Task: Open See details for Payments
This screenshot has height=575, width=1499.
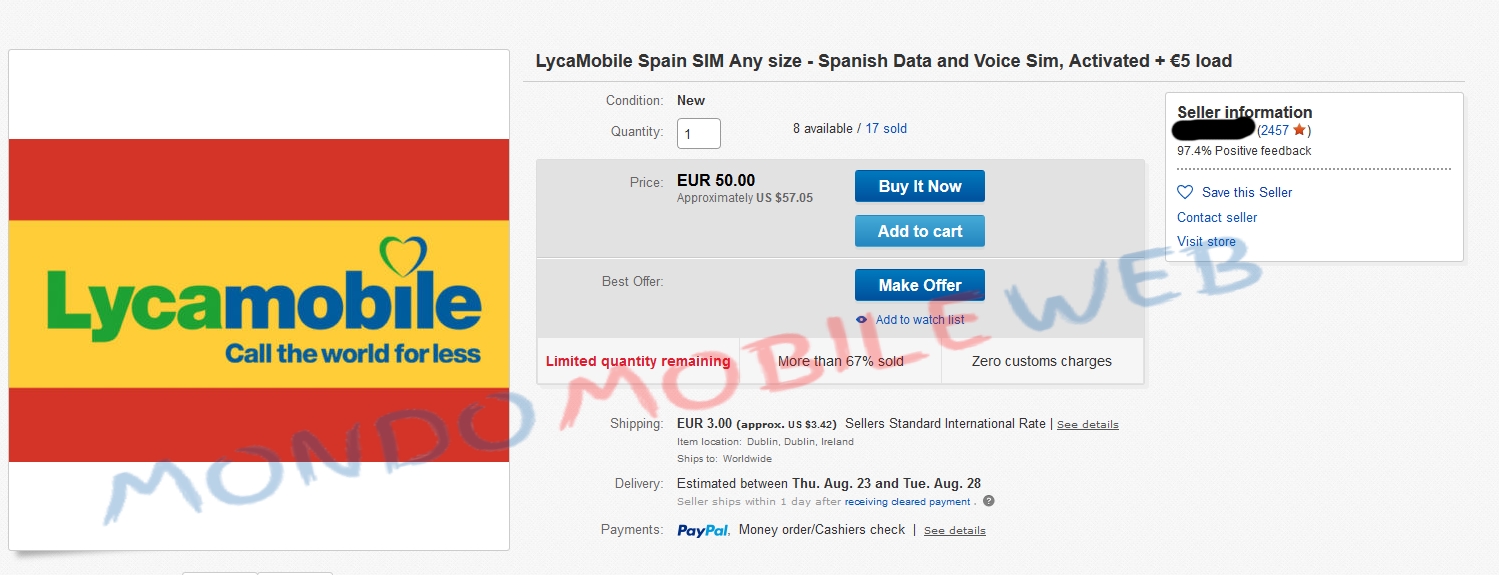Action: coord(954,530)
